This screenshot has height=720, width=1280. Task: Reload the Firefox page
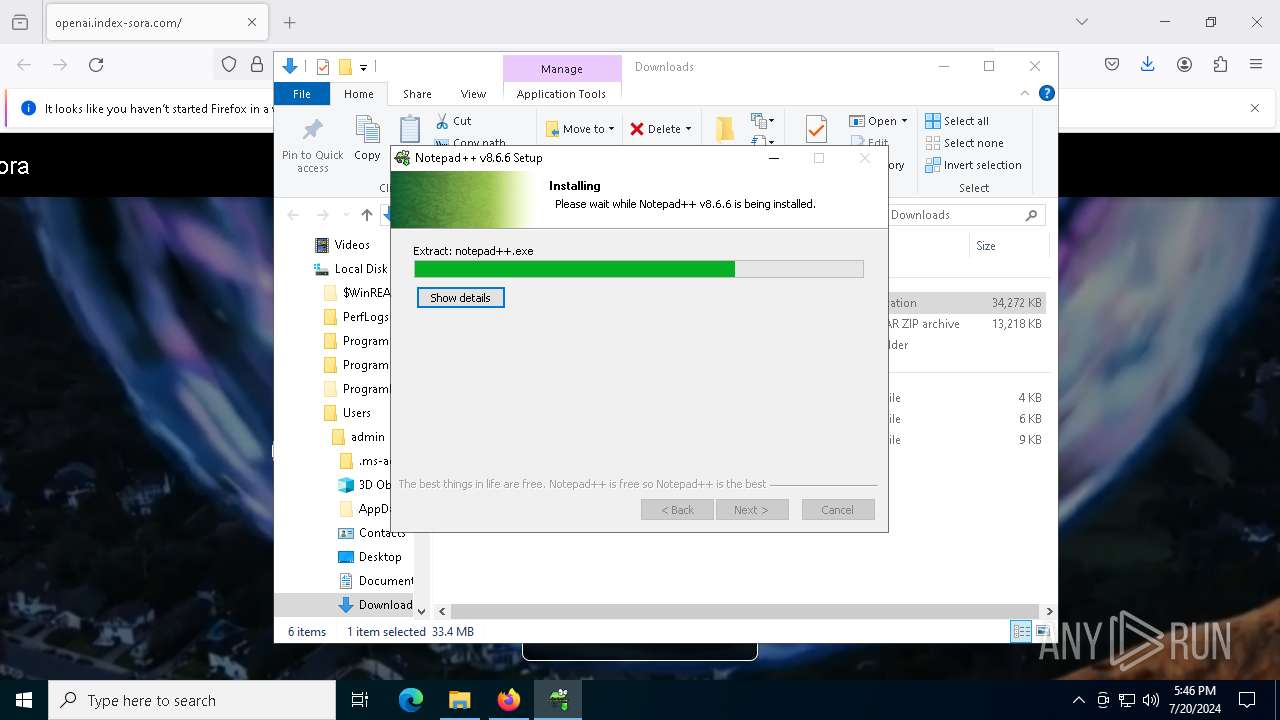click(x=96, y=65)
